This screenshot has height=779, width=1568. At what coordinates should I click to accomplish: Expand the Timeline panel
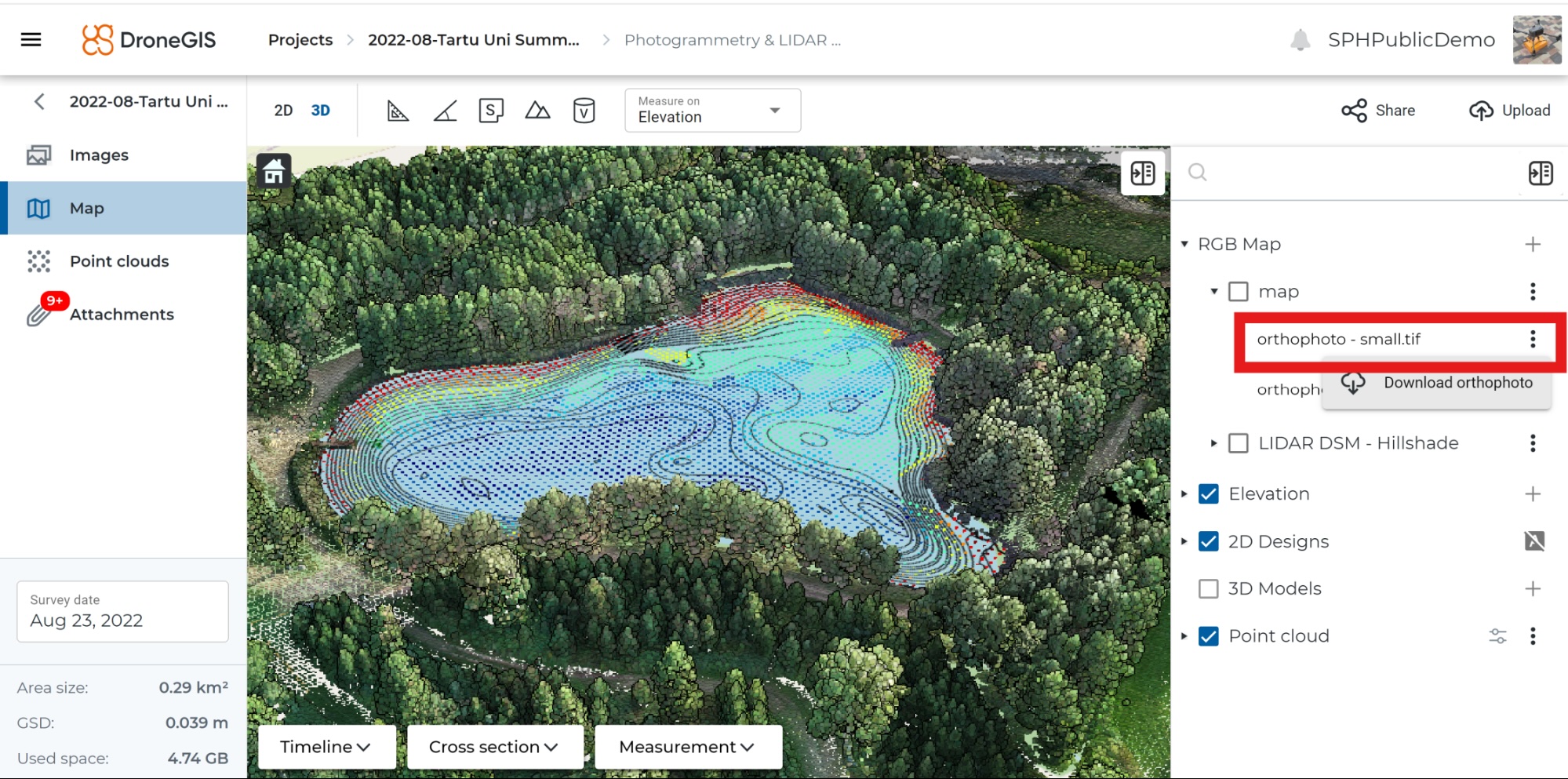326,747
